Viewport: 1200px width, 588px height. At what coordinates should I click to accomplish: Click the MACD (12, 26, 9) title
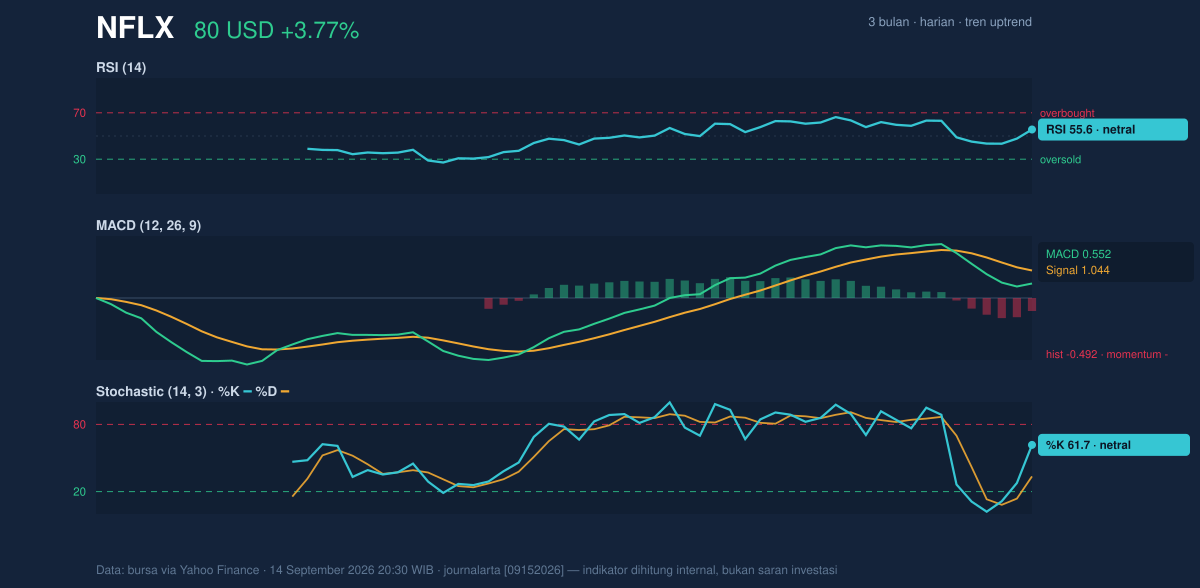coord(148,226)
